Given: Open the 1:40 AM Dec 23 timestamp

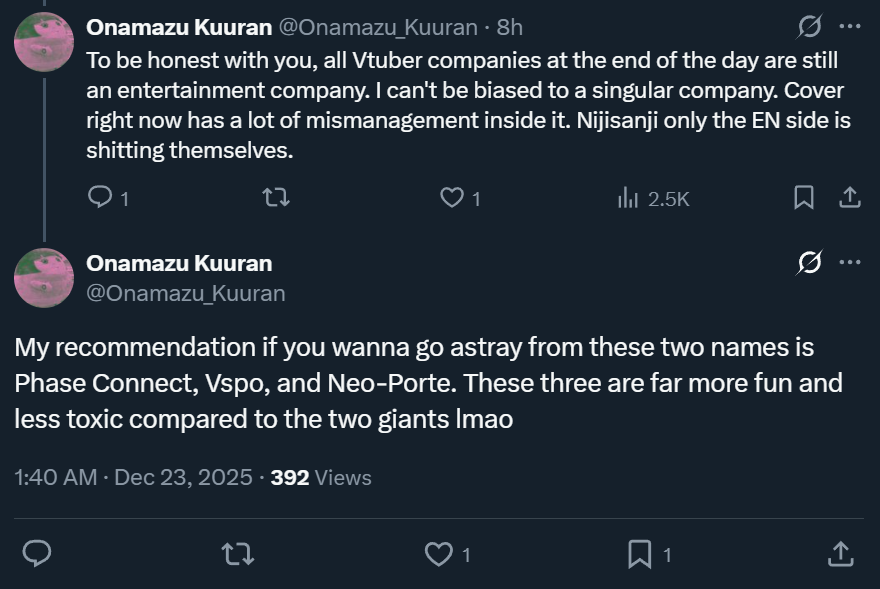Looking at the screenshot, I should tap(133, 478).
